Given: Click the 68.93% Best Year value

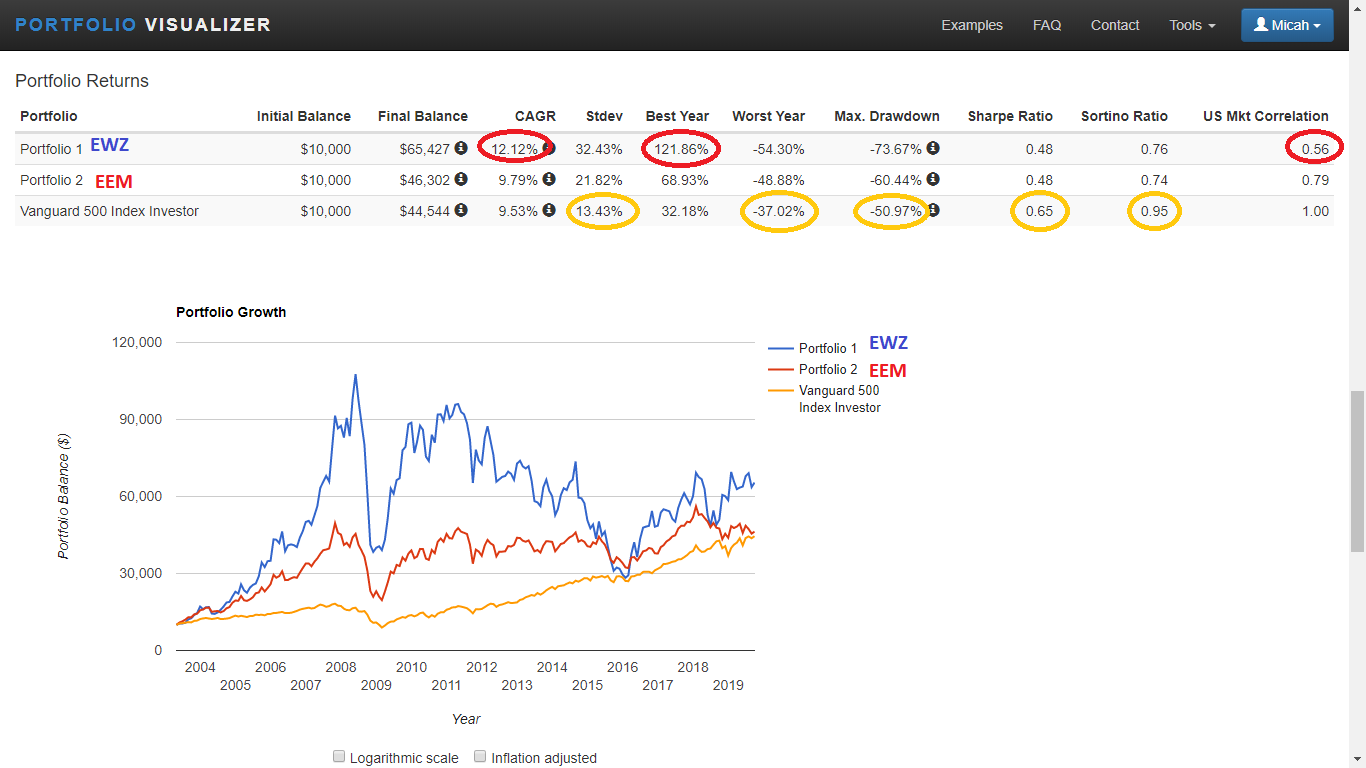Looking at the screenshot, I should coord(685,180).
